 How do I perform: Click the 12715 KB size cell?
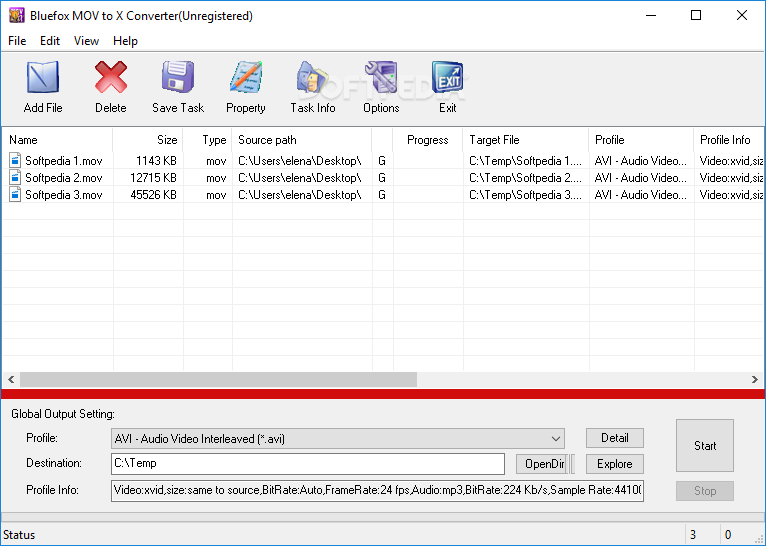[153, 178]
